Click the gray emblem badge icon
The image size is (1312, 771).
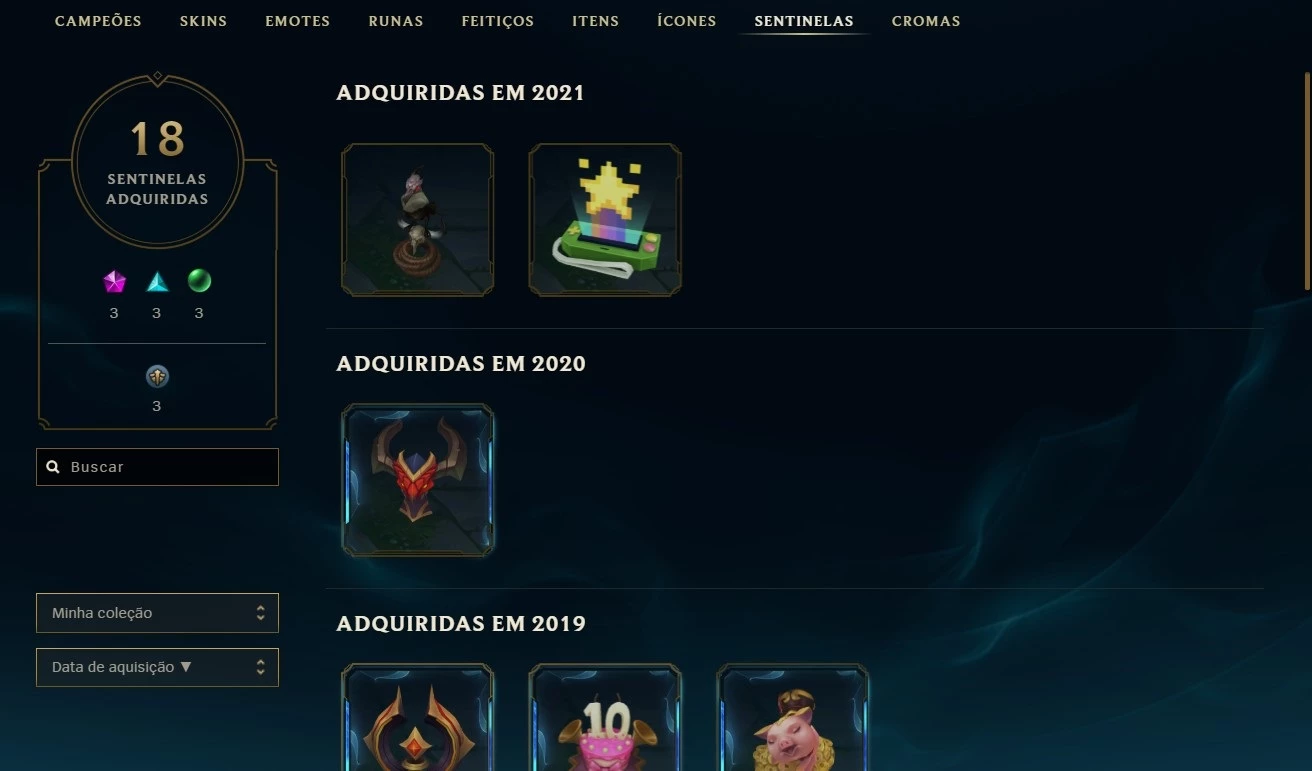157,376
